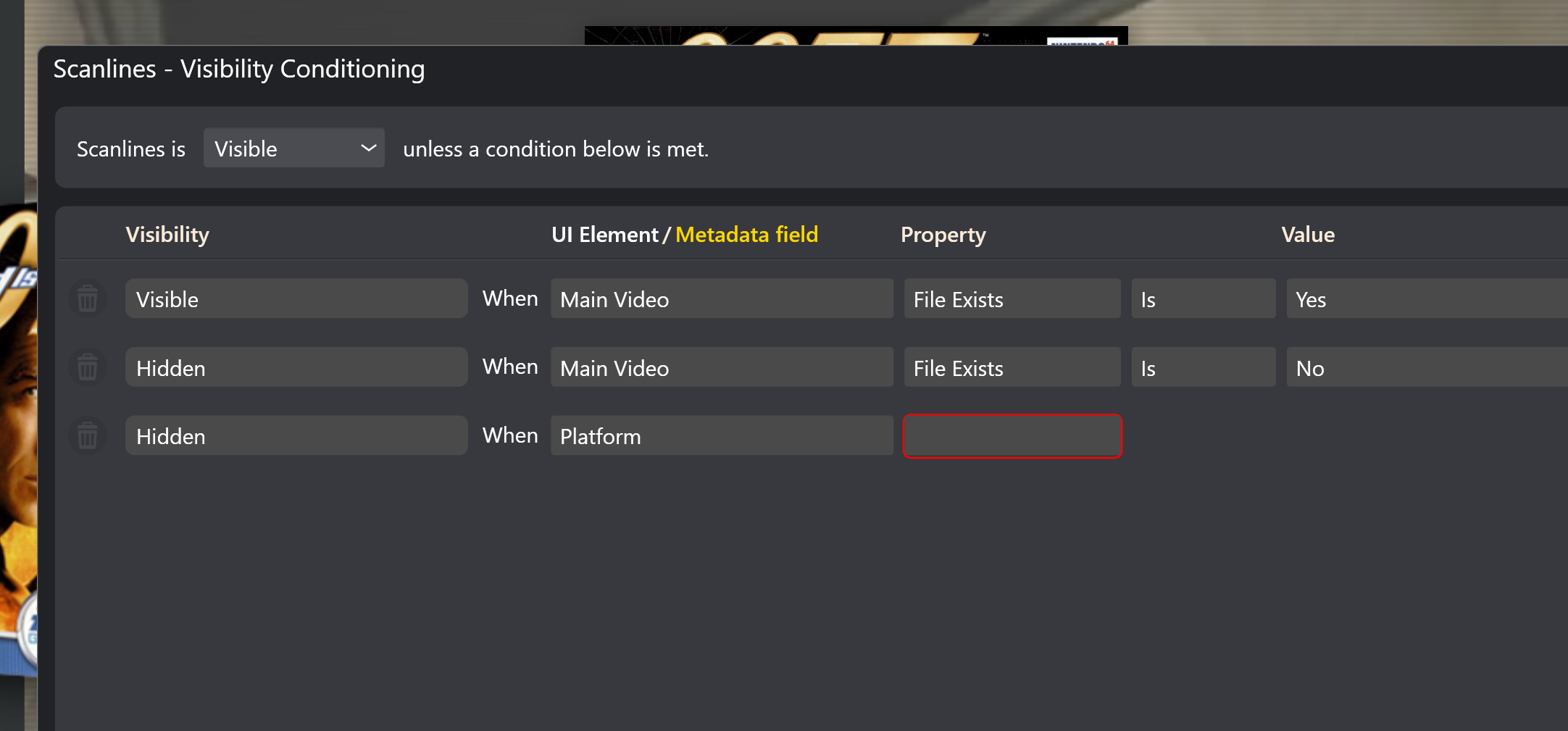Delete the first Visible condition row
The image size is (1568, 731).
click(x=88, y=298)
